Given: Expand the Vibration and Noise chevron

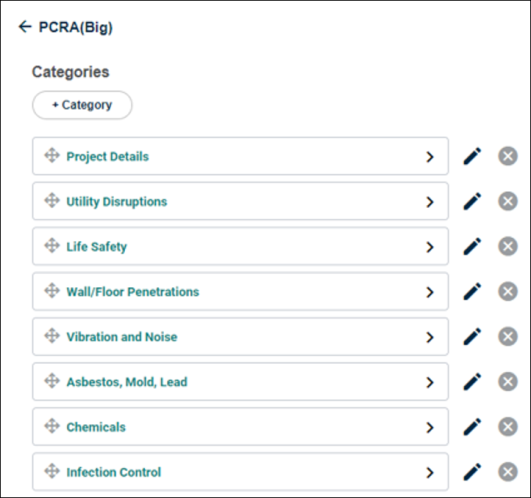Looking at the screenshot, I should click(430, 337).
